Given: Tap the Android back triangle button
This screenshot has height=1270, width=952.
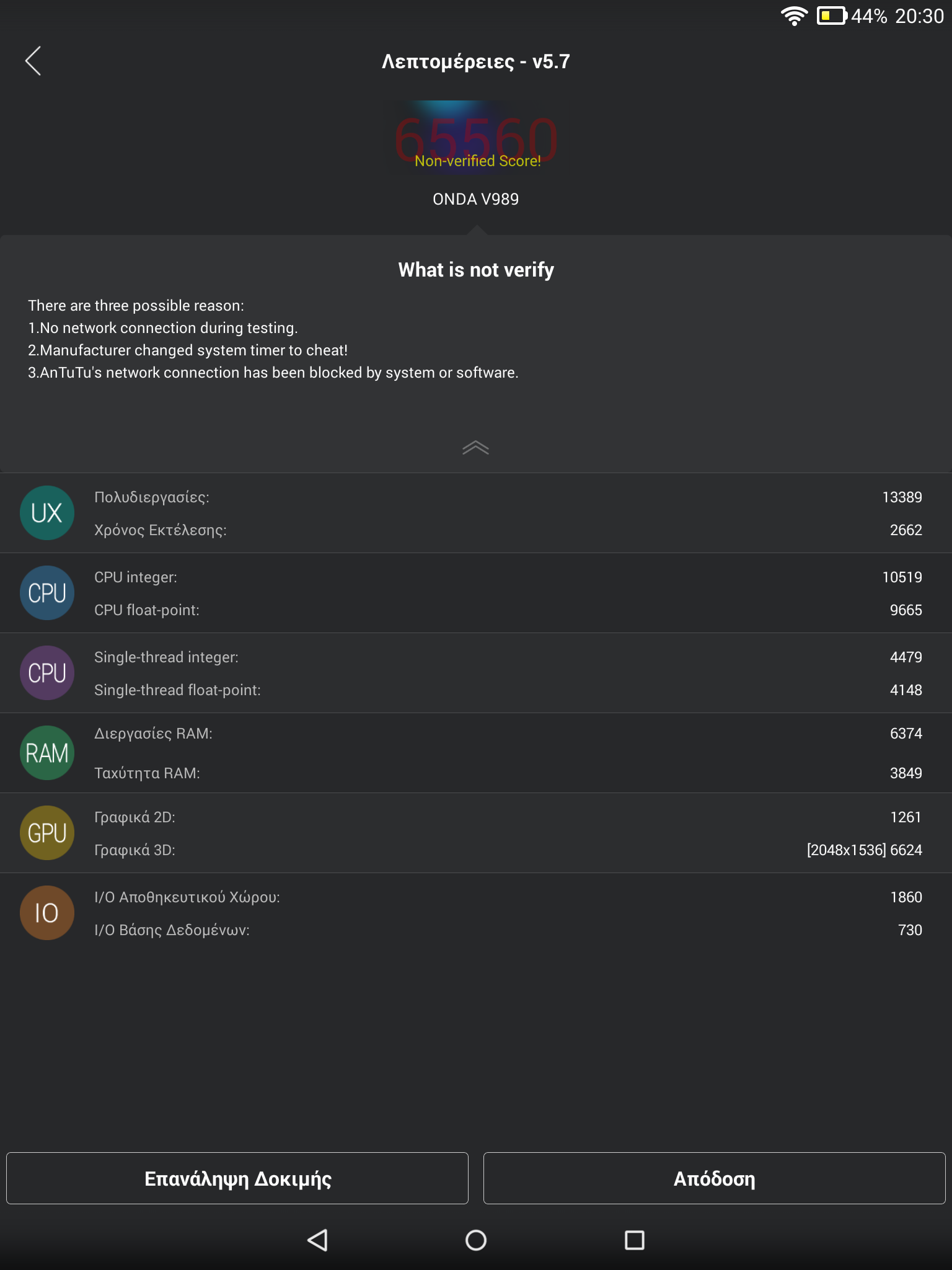Looking at the screenshot, I should [317, 1240].
